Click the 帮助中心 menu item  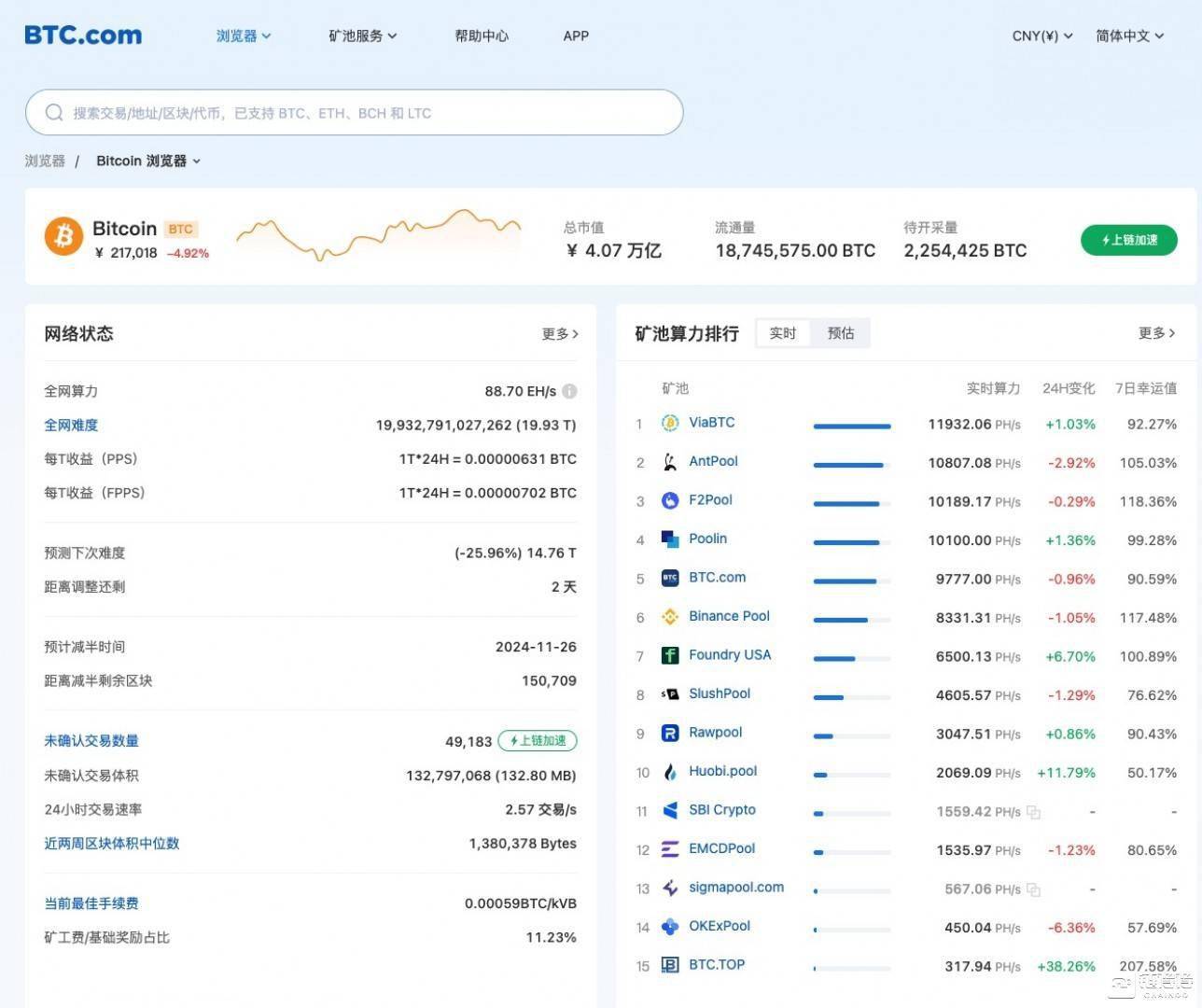[x=481, y=35]
